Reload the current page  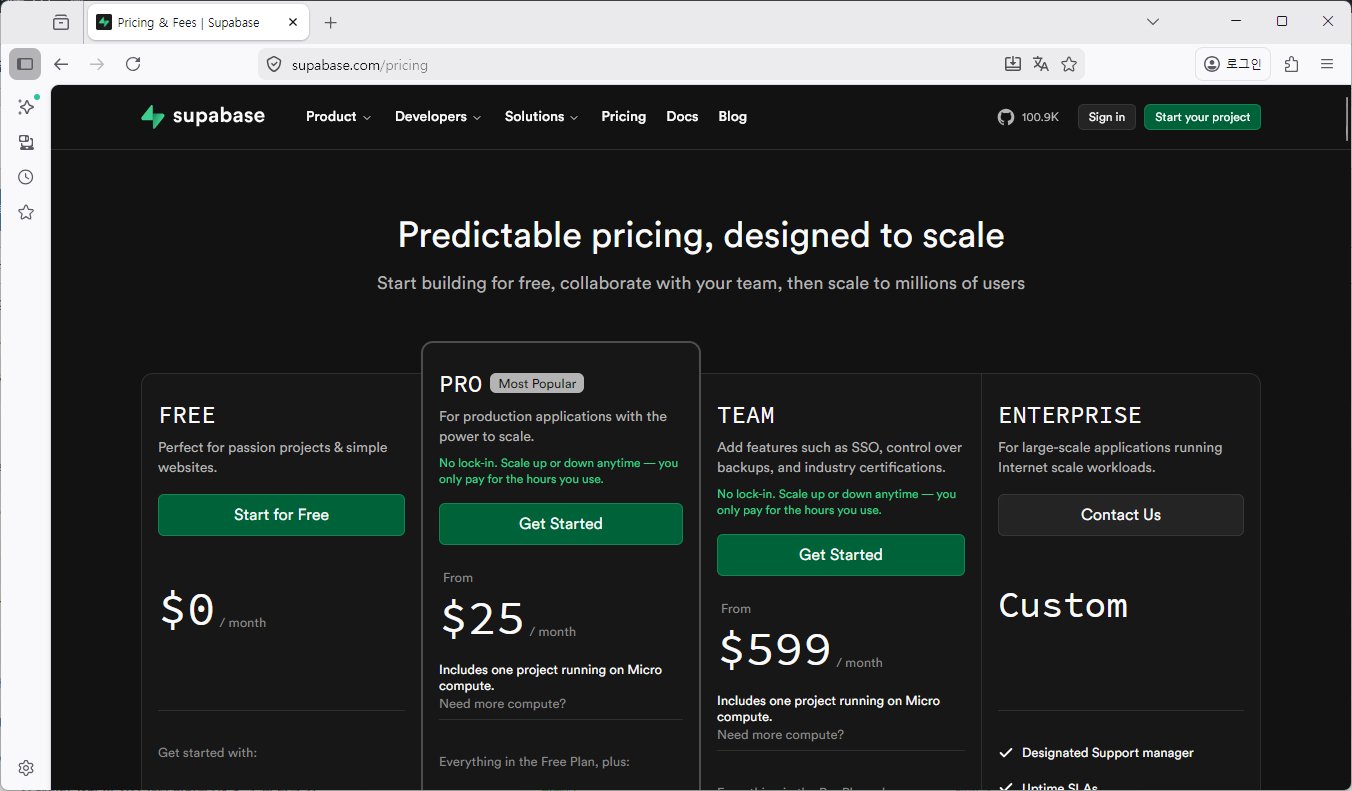coord(133,64)
